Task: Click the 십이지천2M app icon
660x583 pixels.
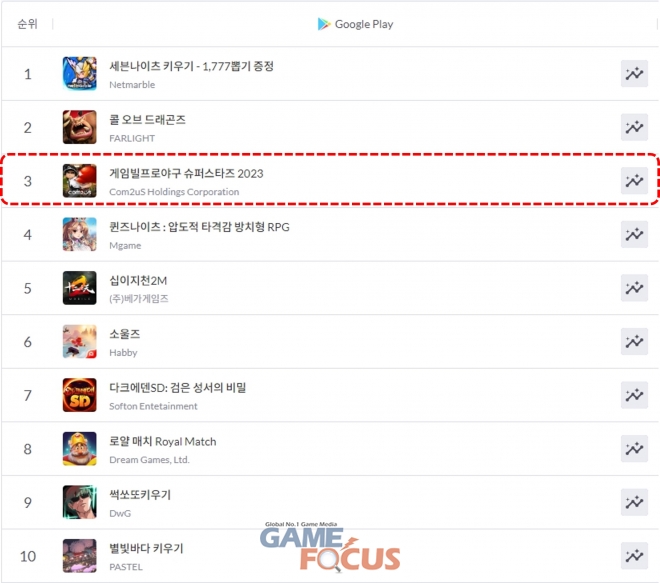Action: pos(80,288)
